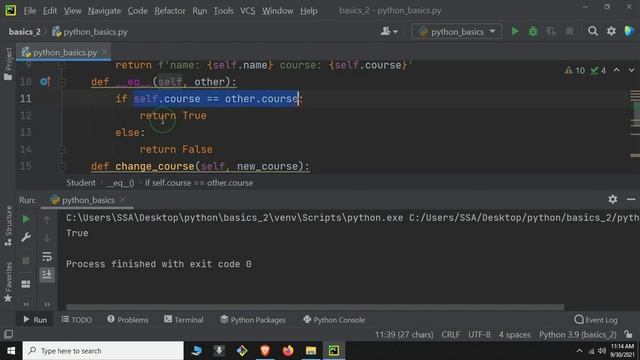The height and width of the screenshot is (360, 640).
Task: Go to next highlighted error arrow
Action: 631,70
